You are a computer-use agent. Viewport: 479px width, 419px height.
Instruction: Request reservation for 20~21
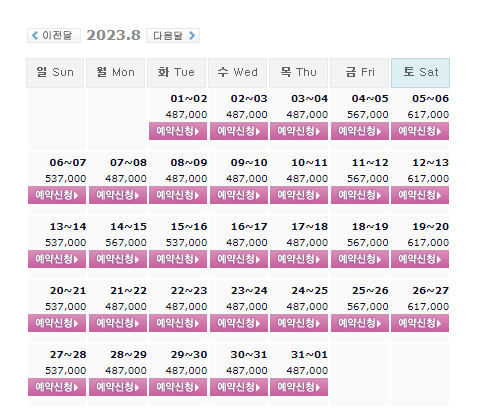point(57,323)
